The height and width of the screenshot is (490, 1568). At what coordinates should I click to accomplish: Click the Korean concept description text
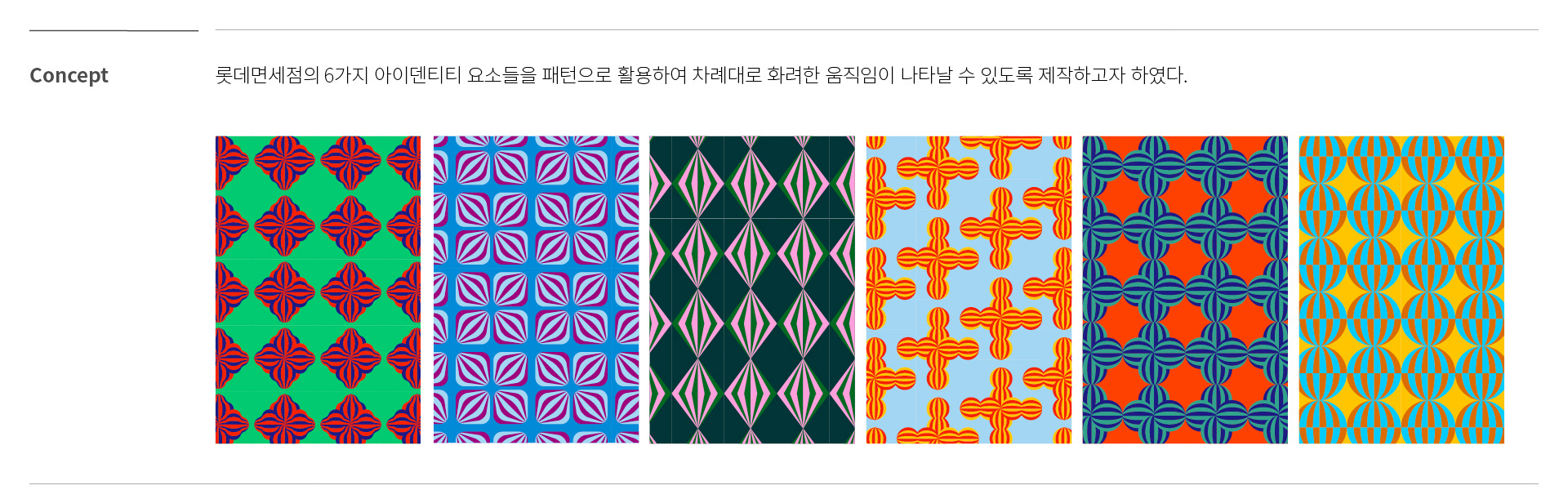point(701,75)
